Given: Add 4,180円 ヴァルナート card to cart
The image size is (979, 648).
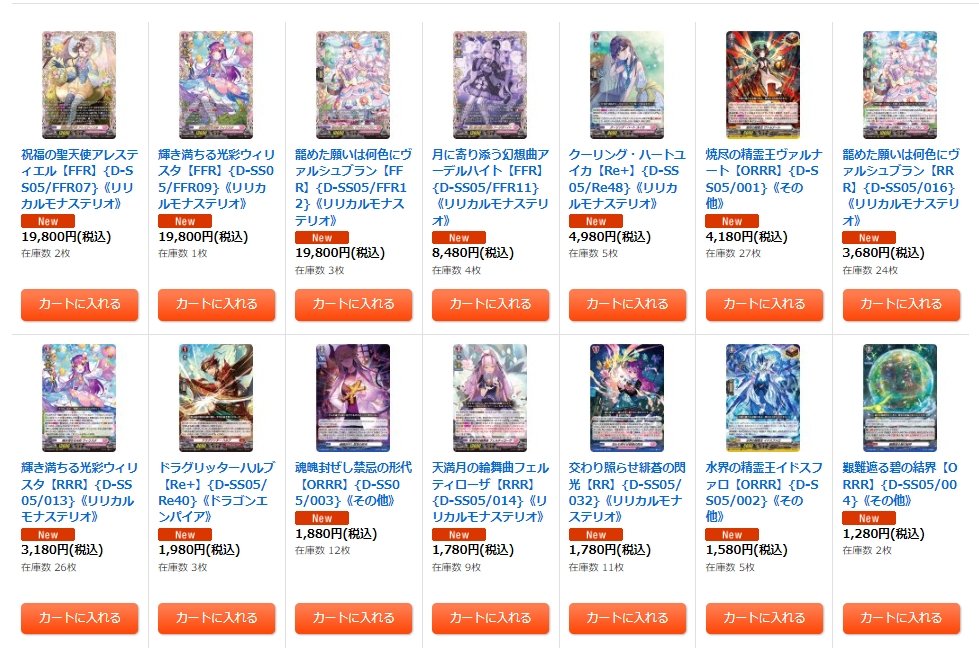Looking at the screenshot, I should pyautogui.click(x=764, y=305).
